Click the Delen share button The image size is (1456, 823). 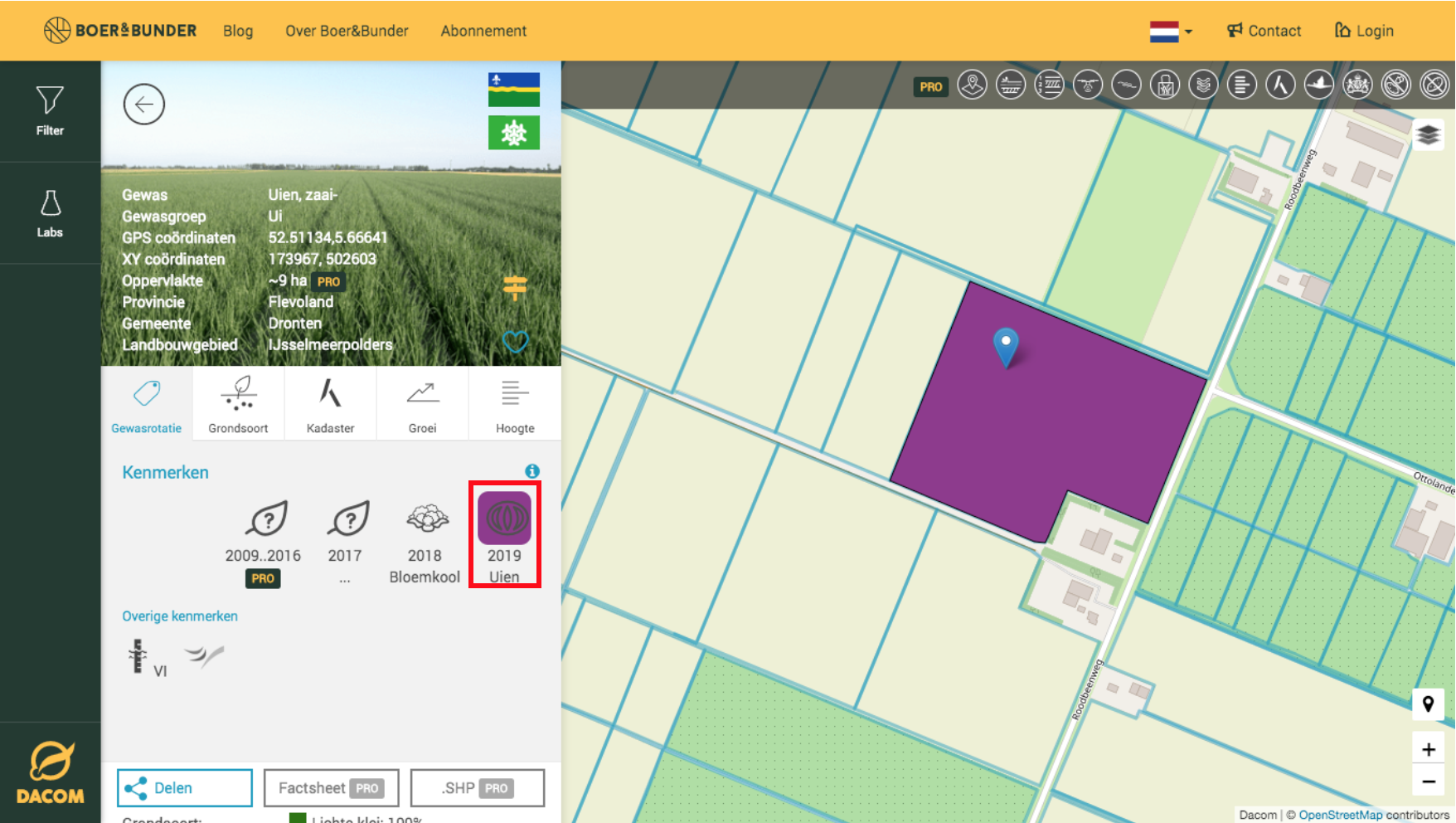tap(185, 787)
